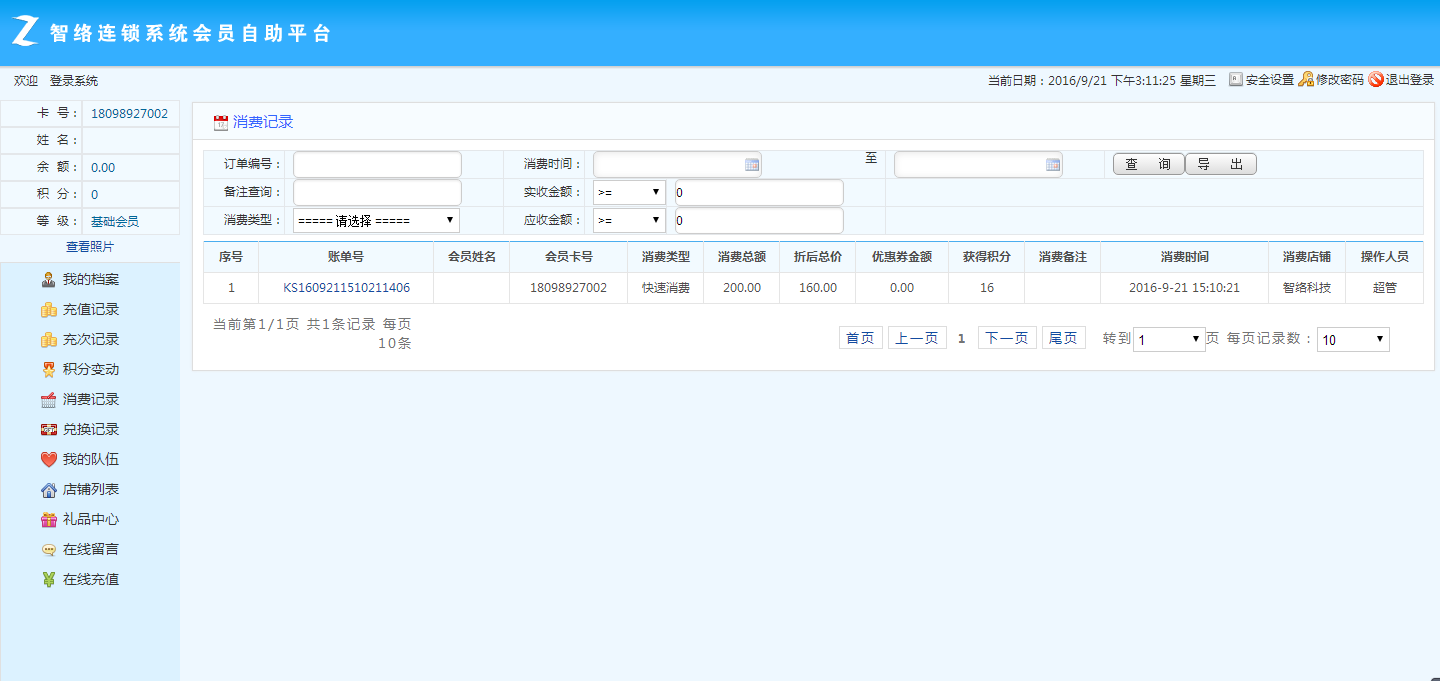
Task: Go to 充值记录 in the sidebar menu
Action: coord(91,309)
